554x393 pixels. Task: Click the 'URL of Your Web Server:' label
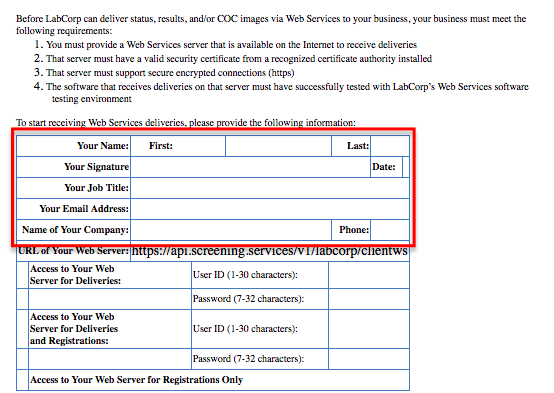pos(73,251)
